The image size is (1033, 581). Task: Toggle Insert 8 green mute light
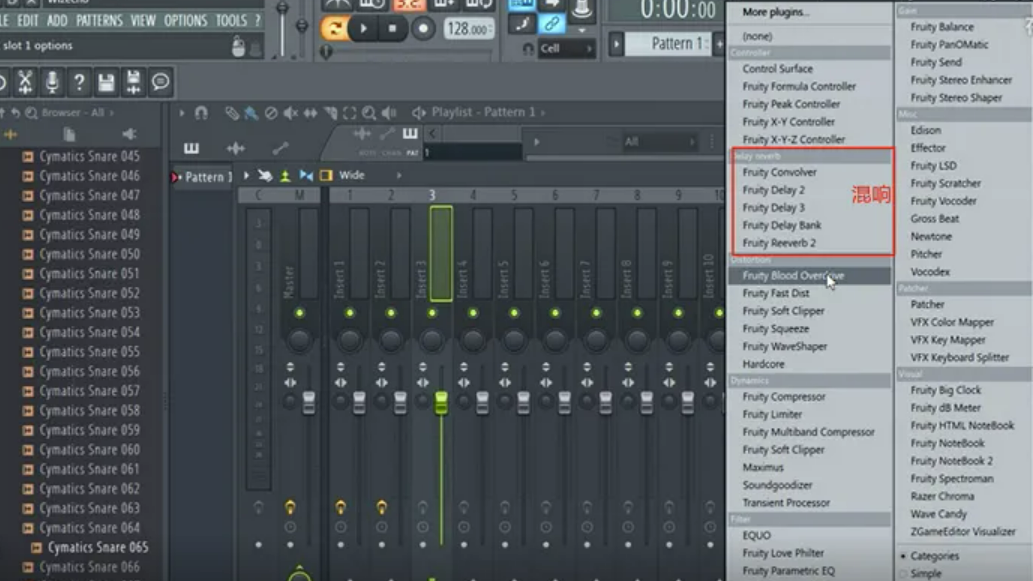click(x=637, y=313)
